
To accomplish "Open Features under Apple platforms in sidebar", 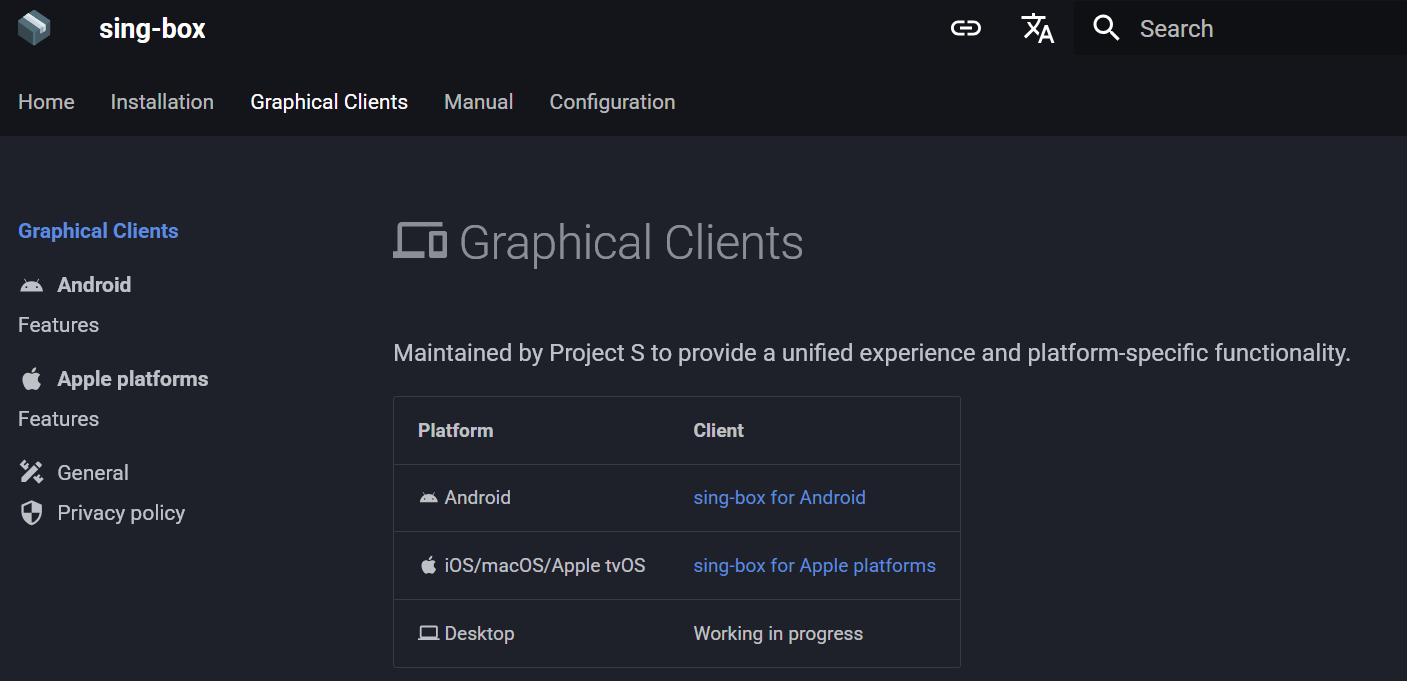I will tap(58, 419).
